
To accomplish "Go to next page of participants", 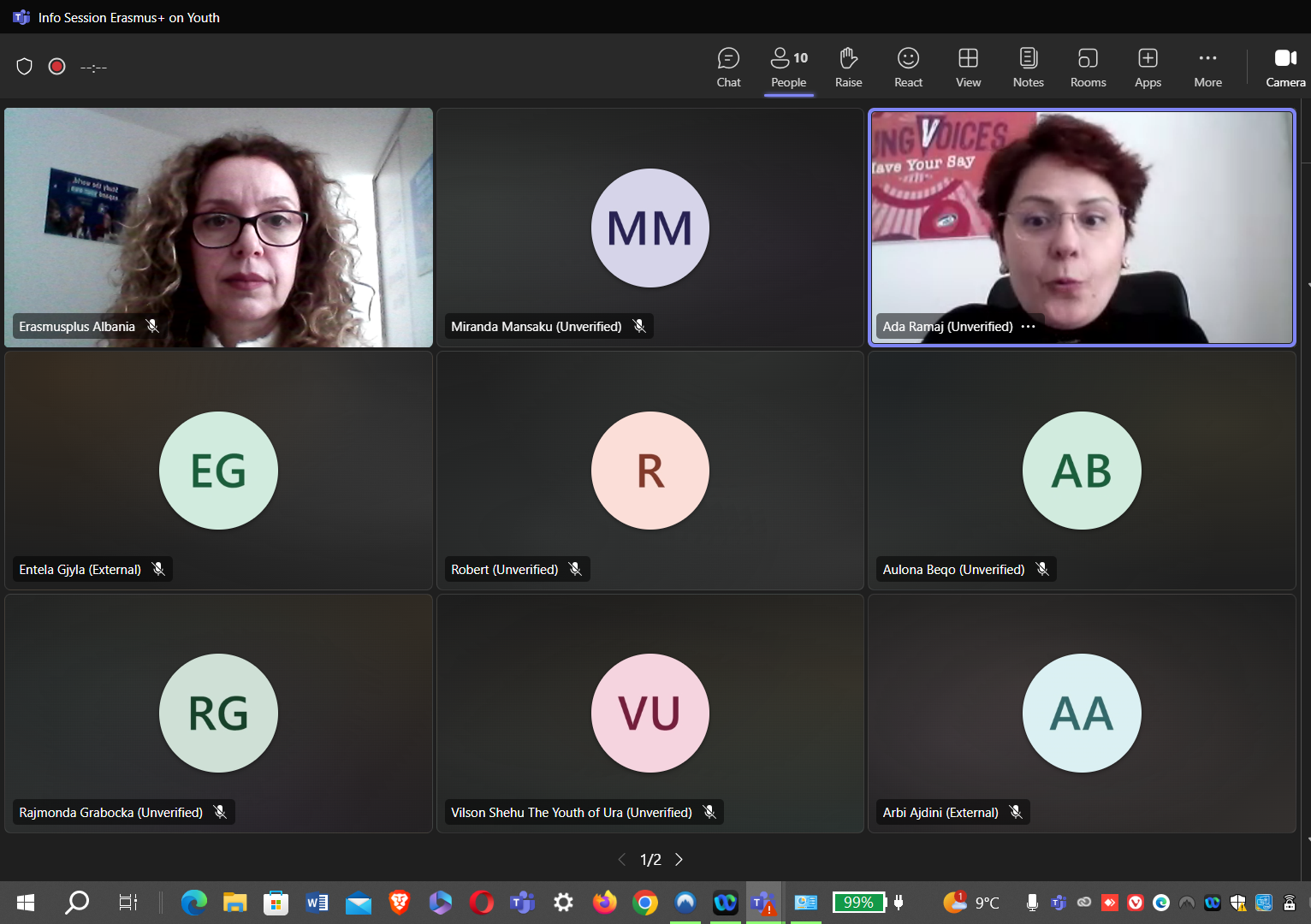I will [x=679, y=860].
